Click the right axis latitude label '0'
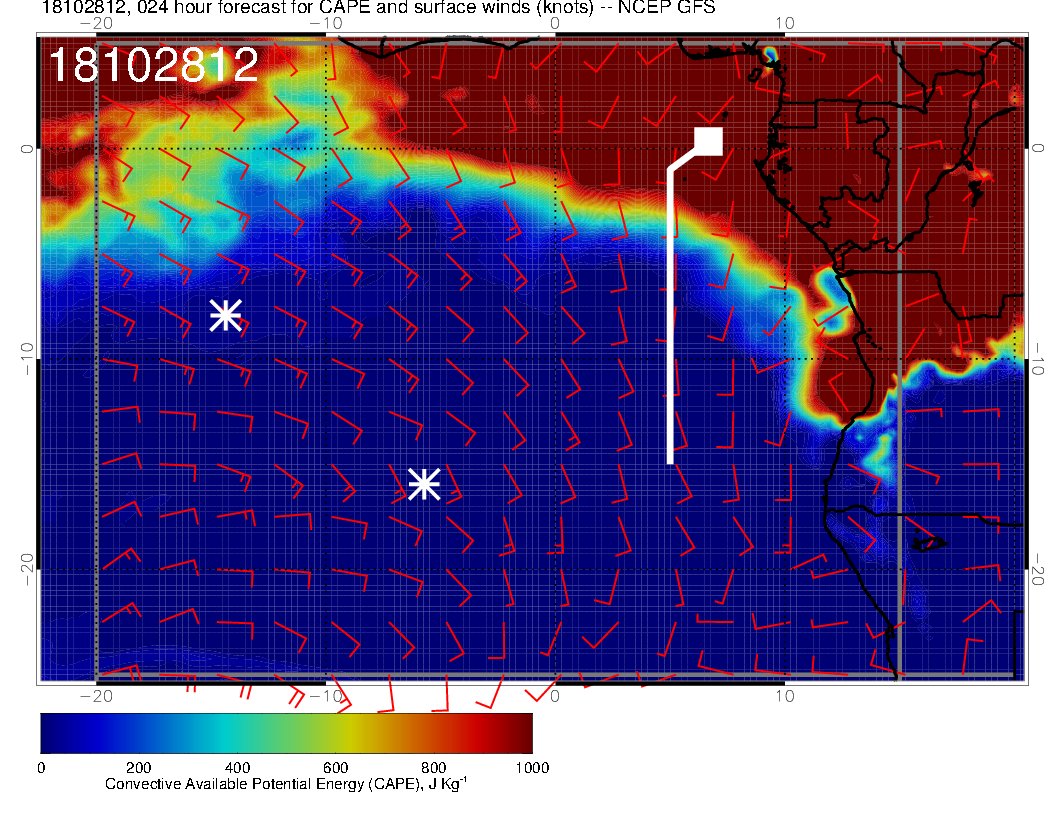 1038,148
